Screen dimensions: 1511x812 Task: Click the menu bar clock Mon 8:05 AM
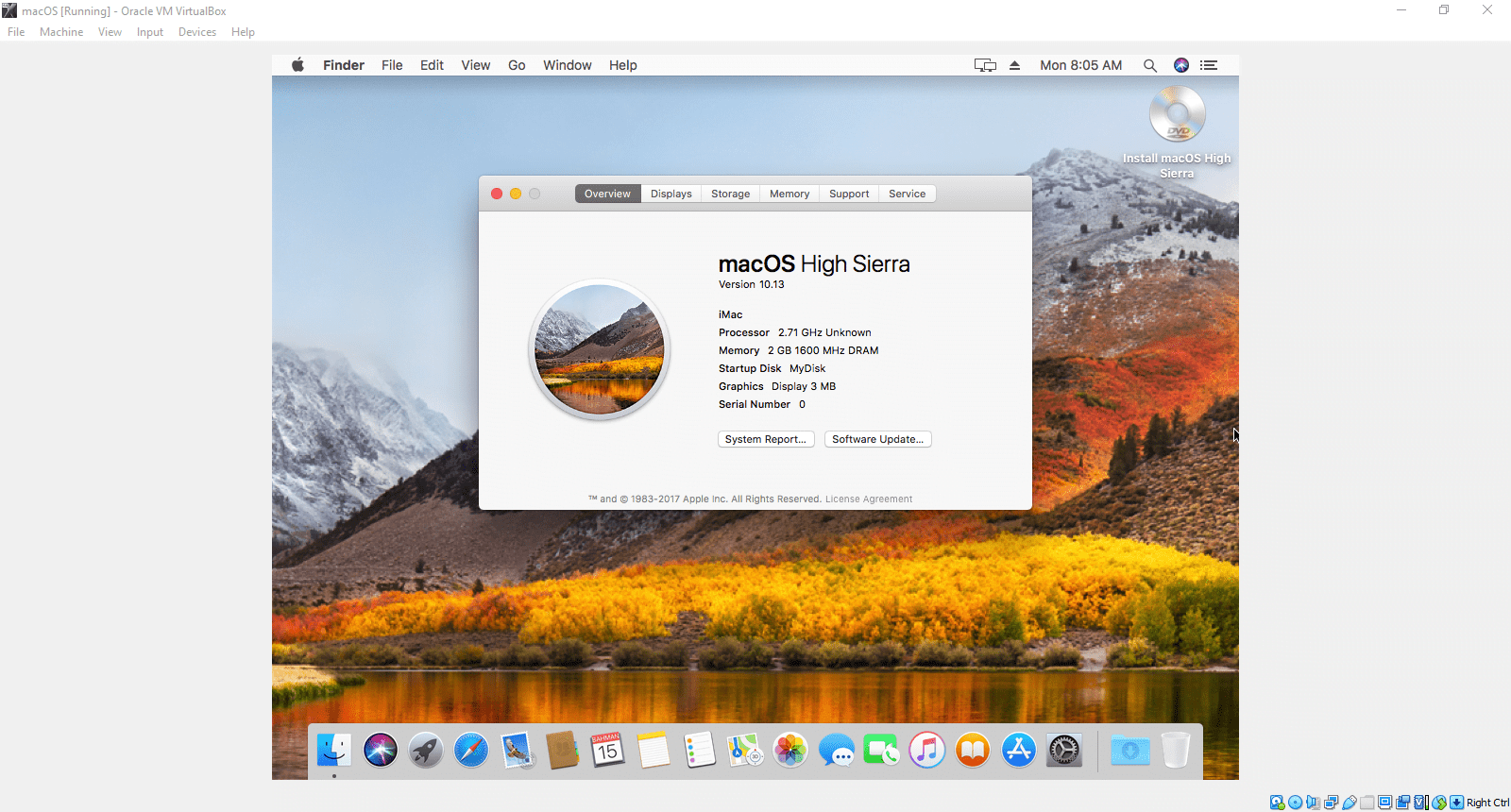(x=1081, y=65)
